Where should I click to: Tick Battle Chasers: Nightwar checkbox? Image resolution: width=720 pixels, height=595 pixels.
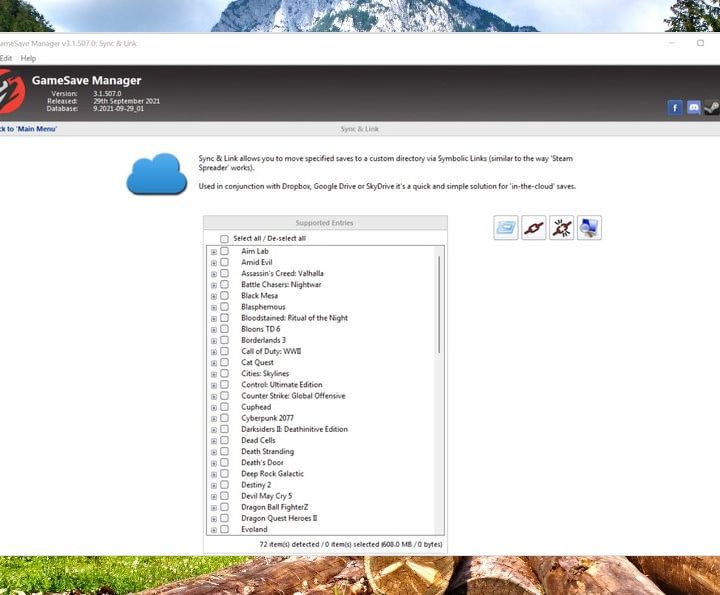224,285
